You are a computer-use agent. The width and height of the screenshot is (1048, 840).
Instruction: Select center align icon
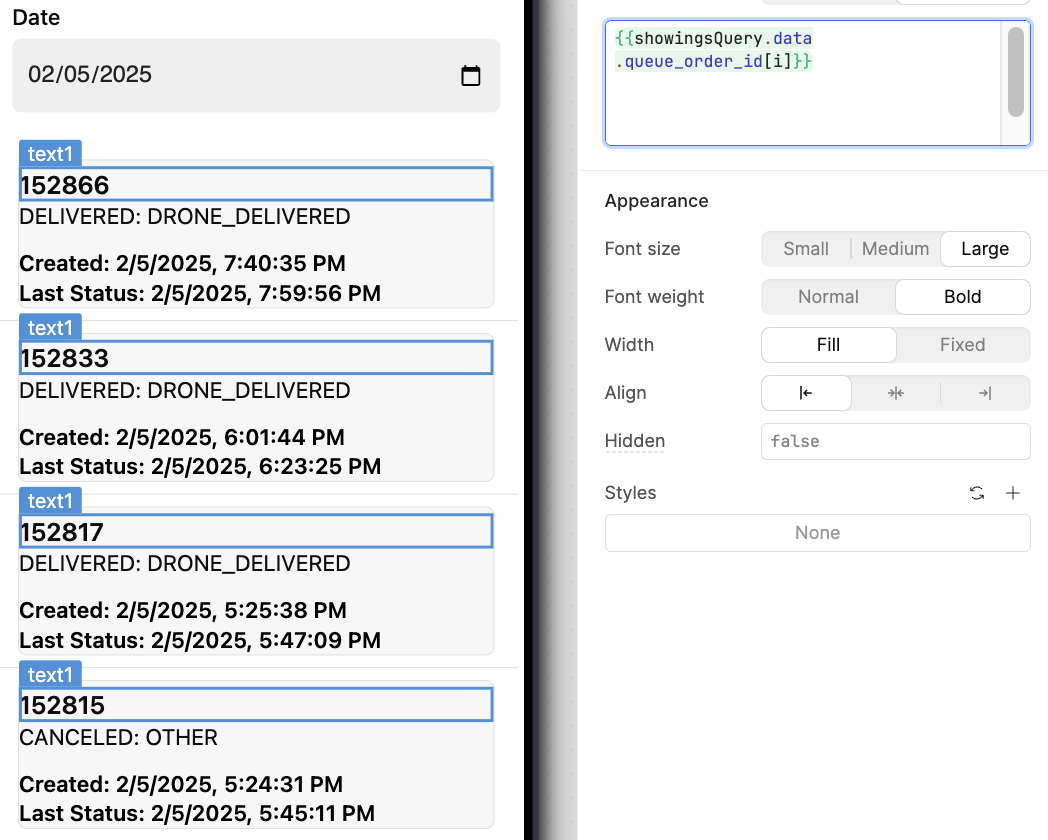click(895, 393)
